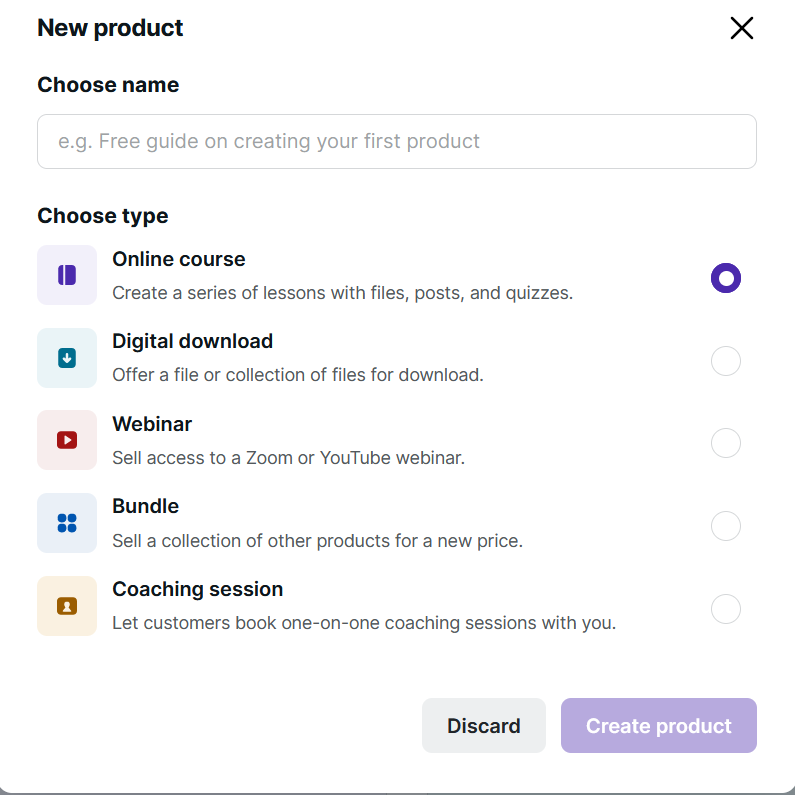Click the "Coaching session" title text
The width and height of the screenshot is (795, 795).
click(x=197, y=589)
